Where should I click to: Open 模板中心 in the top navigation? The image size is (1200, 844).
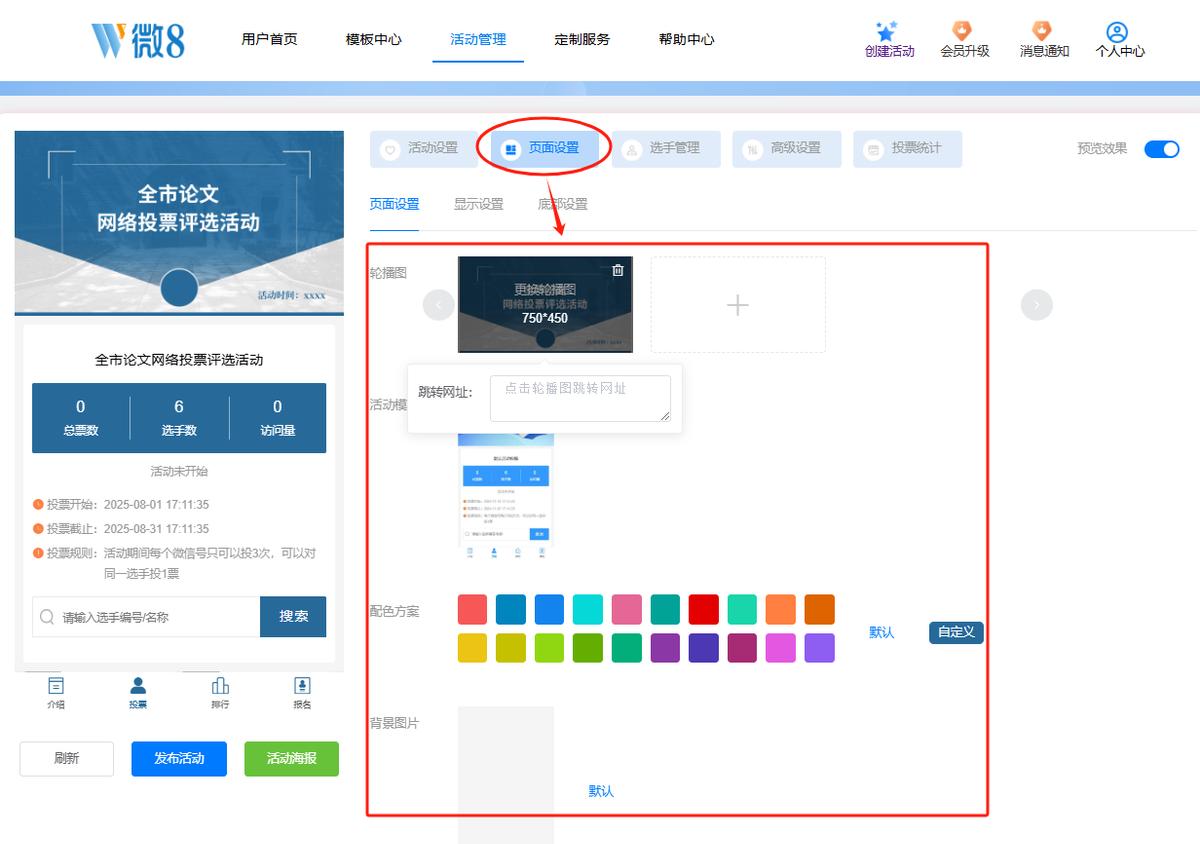[x=374, y=39]
